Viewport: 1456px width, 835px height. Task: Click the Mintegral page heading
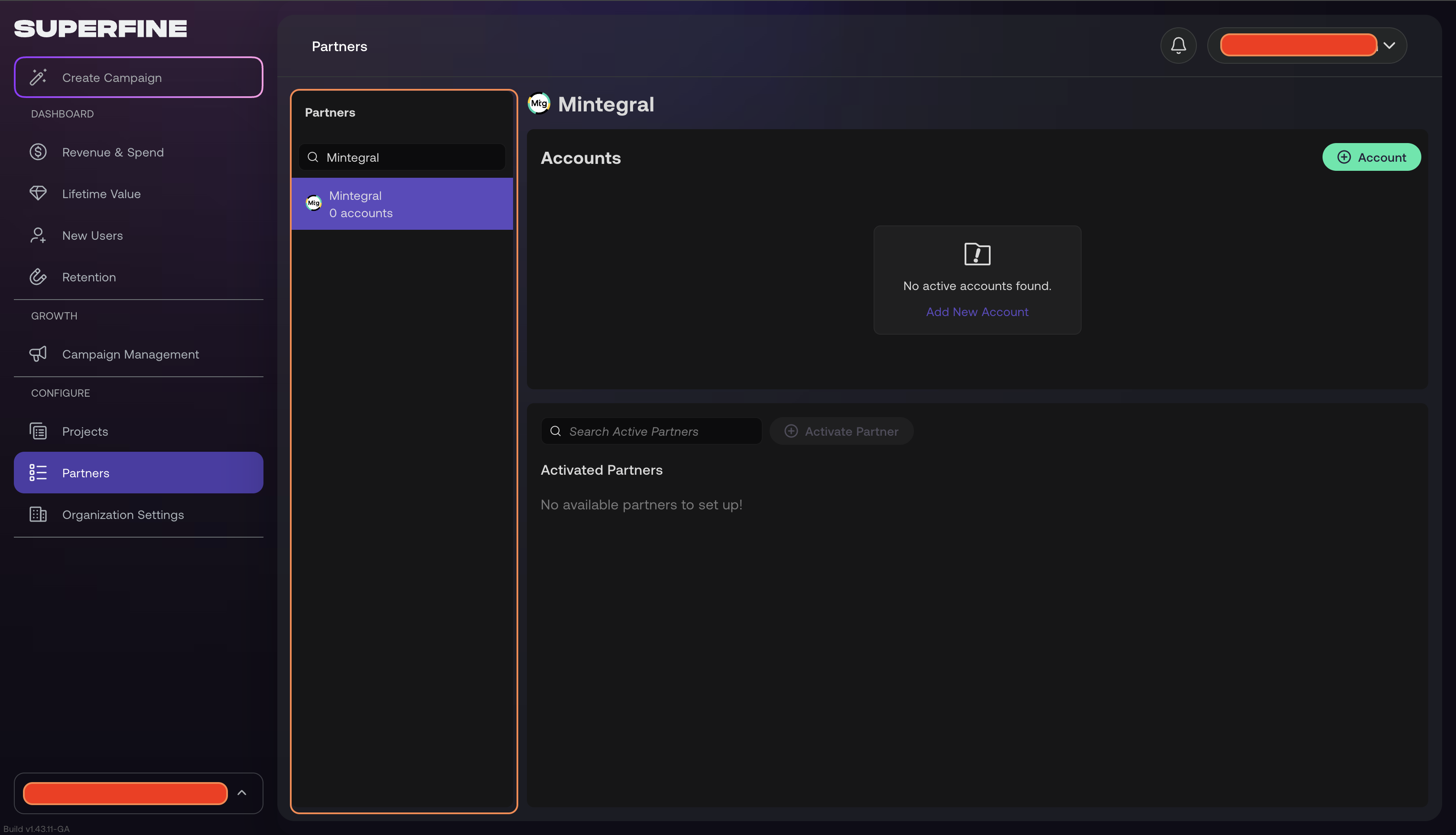pos(606,104)
